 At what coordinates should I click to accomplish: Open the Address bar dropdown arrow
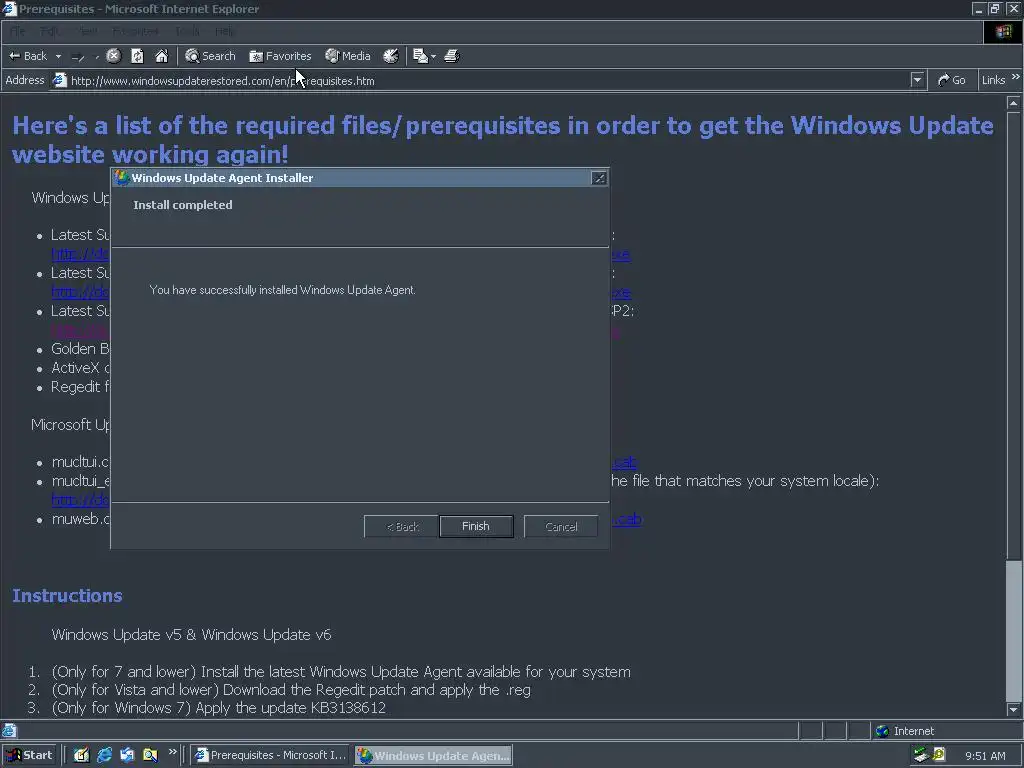917,80
